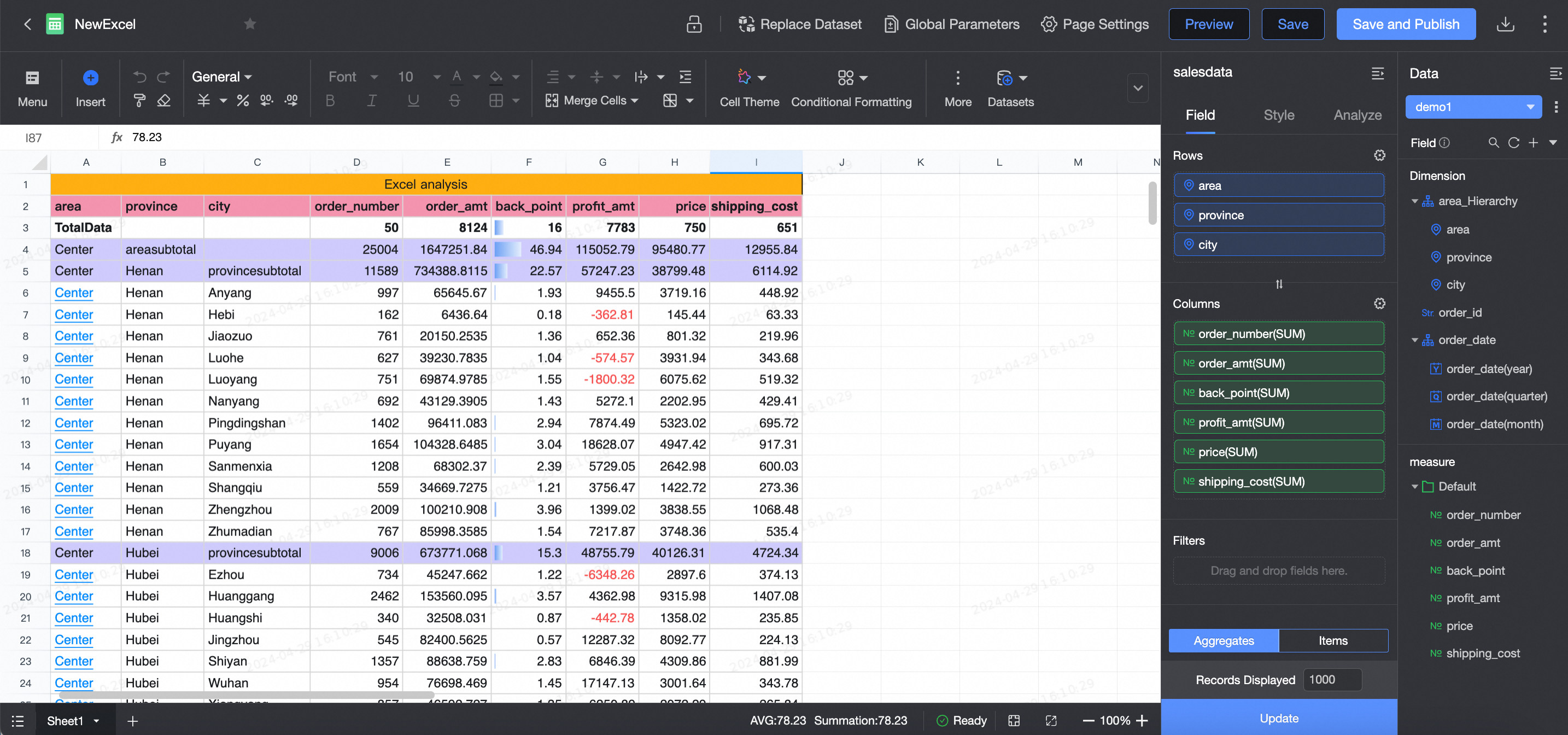Click the Save and Publish button
This screenshot has height=735, width=1568.
[1405, 25]
